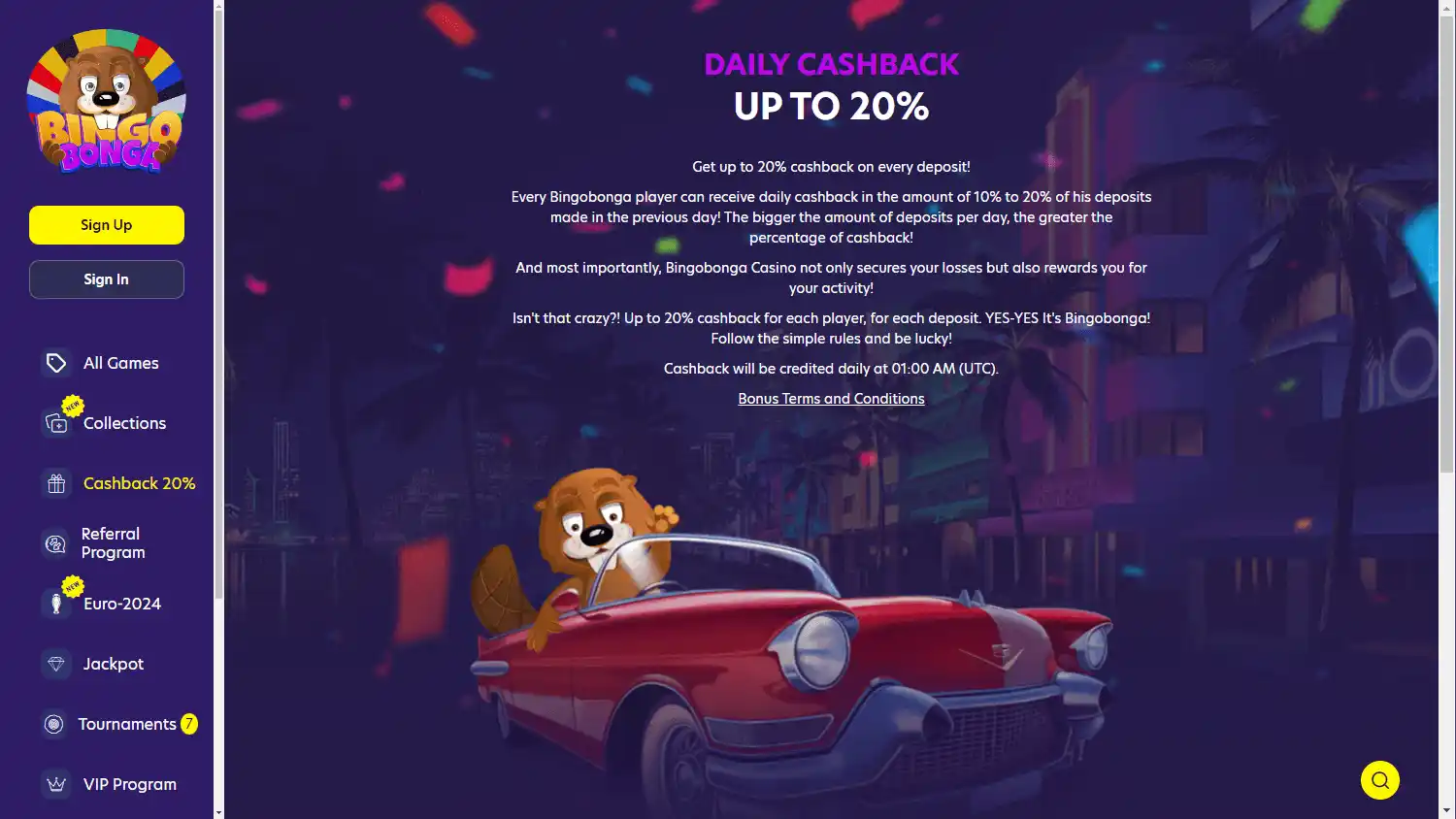Click the sidebar scrollbar down arrow

tap(218, 812)
